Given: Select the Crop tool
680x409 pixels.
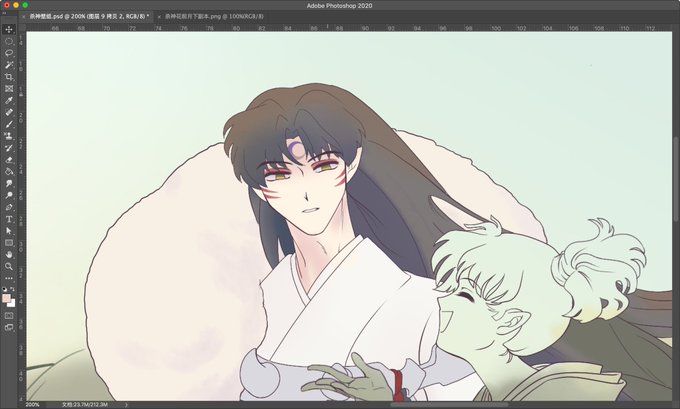Looking at the screenshot, I should [x=9, y=77].
